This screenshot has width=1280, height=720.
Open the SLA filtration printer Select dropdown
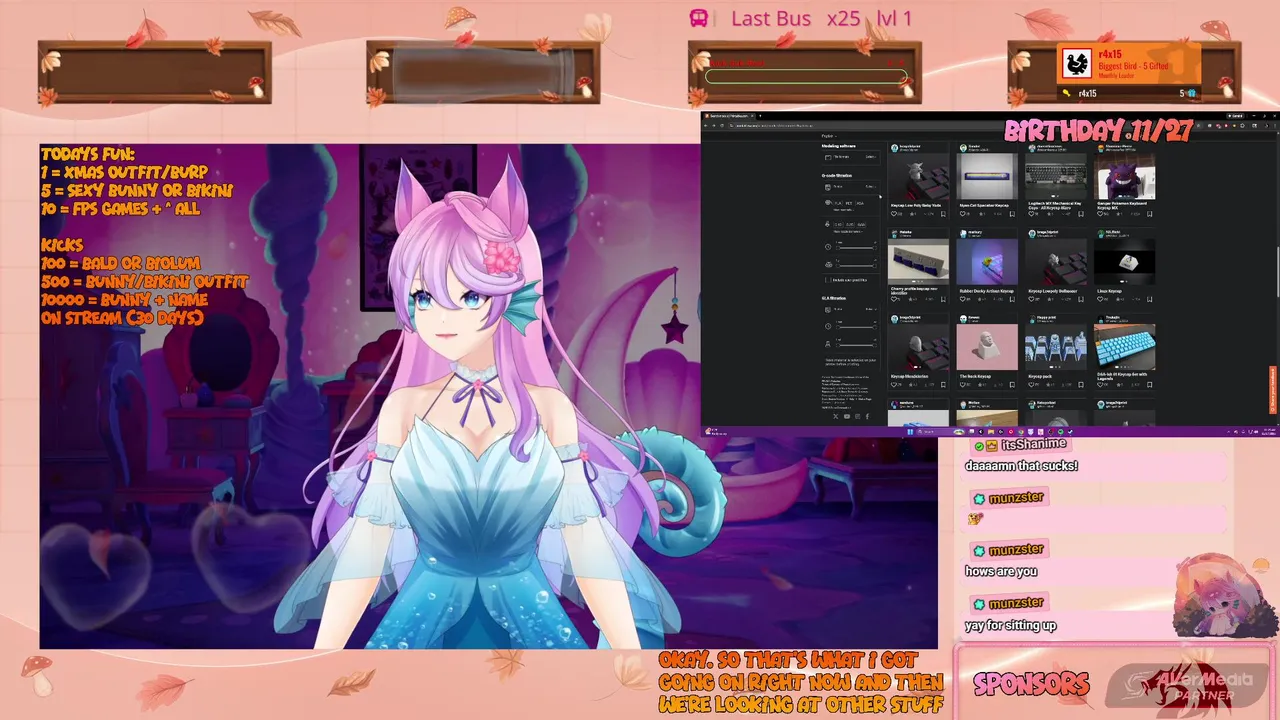[871, 309]
